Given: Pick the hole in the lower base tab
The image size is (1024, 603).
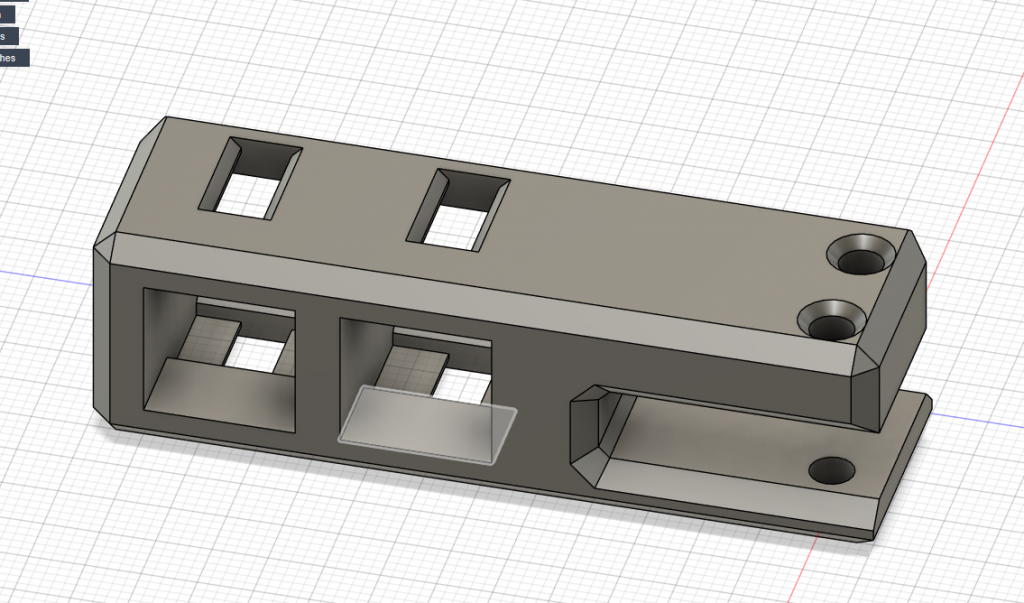Looking at the screenshot, I should 831,468.
